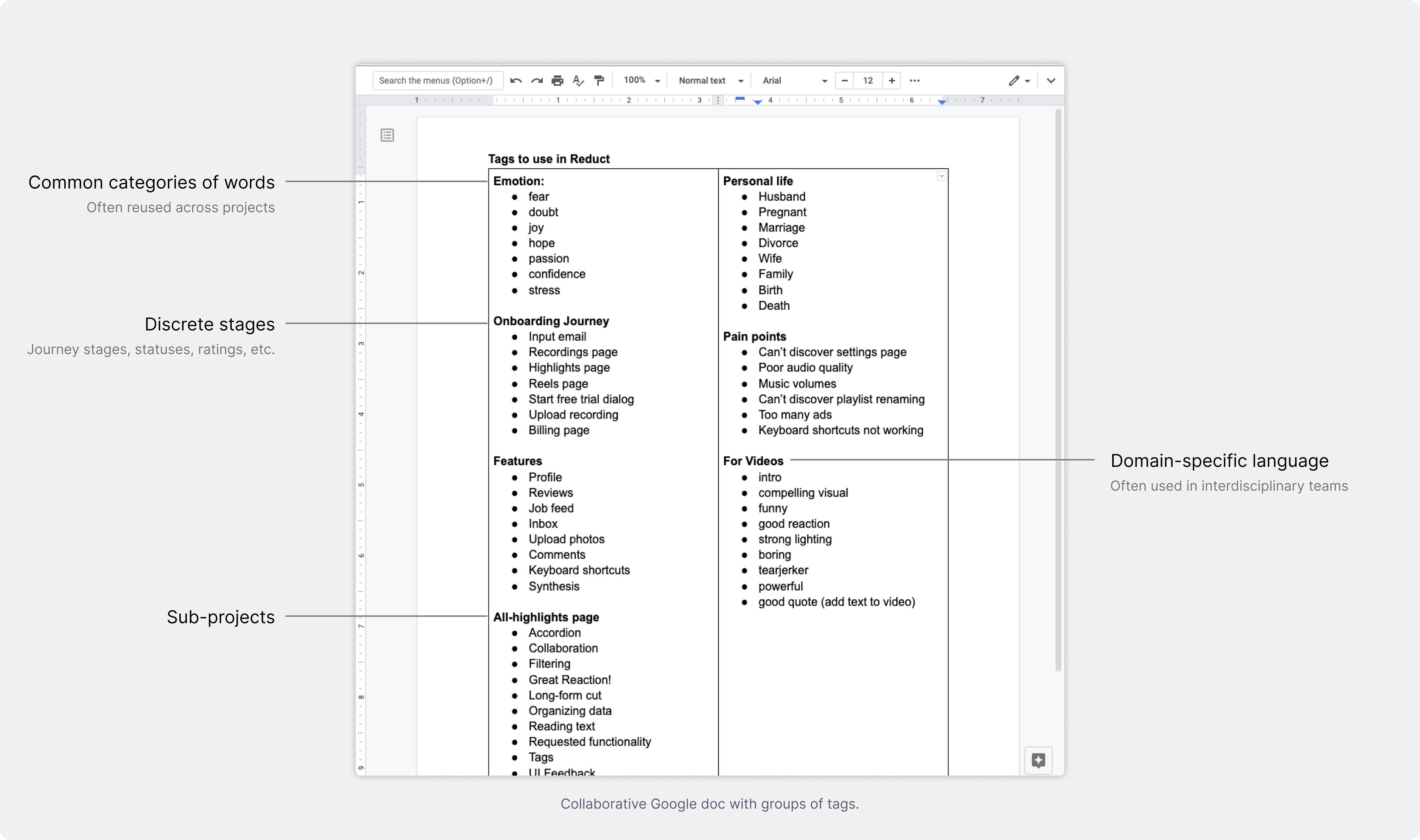Click the 'For Videos' heading

pyautogui.click(x=753, y=461)
